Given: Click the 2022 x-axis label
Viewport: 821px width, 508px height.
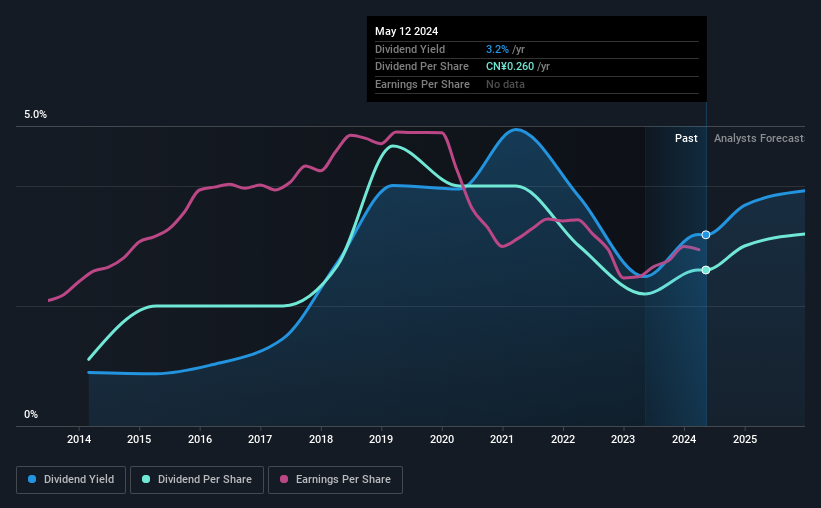Looking at the screenshot, I should (563, 439).
